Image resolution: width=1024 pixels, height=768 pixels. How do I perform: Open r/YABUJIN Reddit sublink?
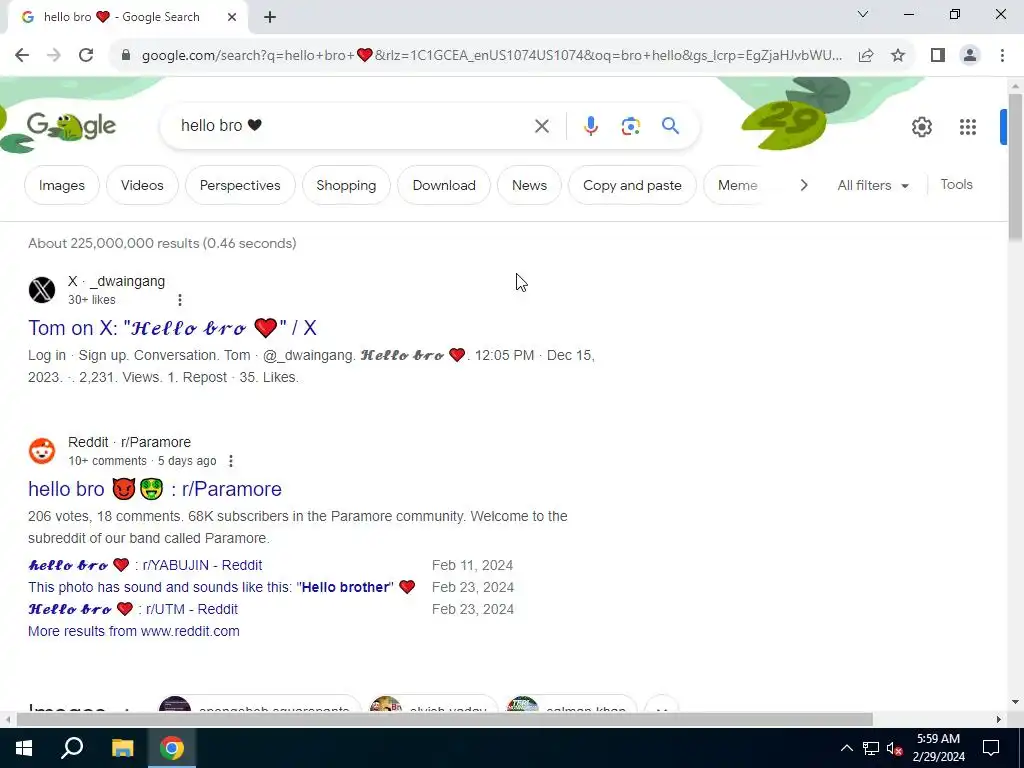coord(145,565)
